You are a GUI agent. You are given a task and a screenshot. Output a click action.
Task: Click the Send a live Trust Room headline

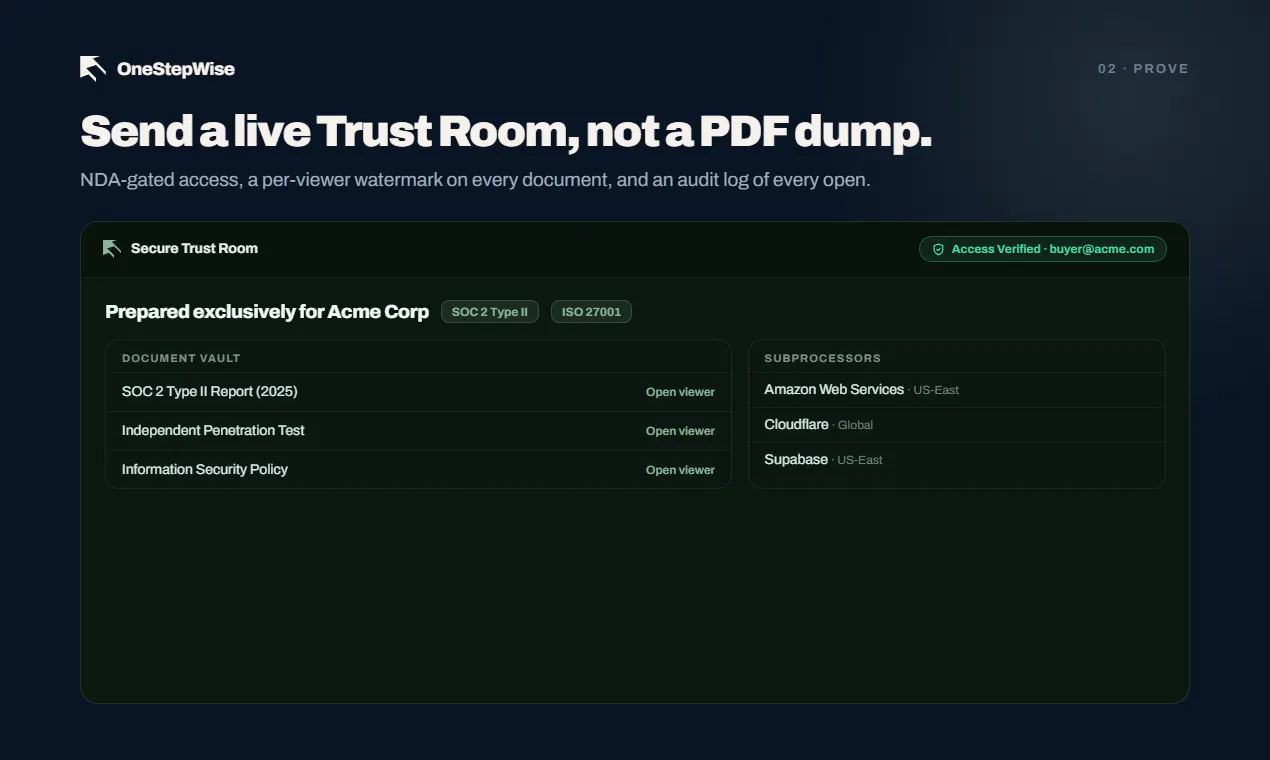click(506, 131)
